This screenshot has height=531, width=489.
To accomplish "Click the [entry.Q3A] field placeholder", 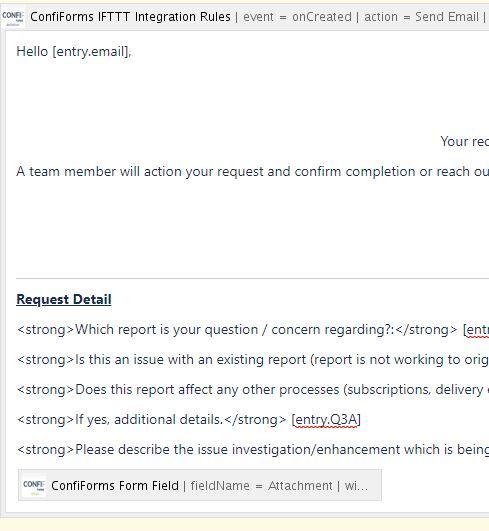I will point(326,420).
